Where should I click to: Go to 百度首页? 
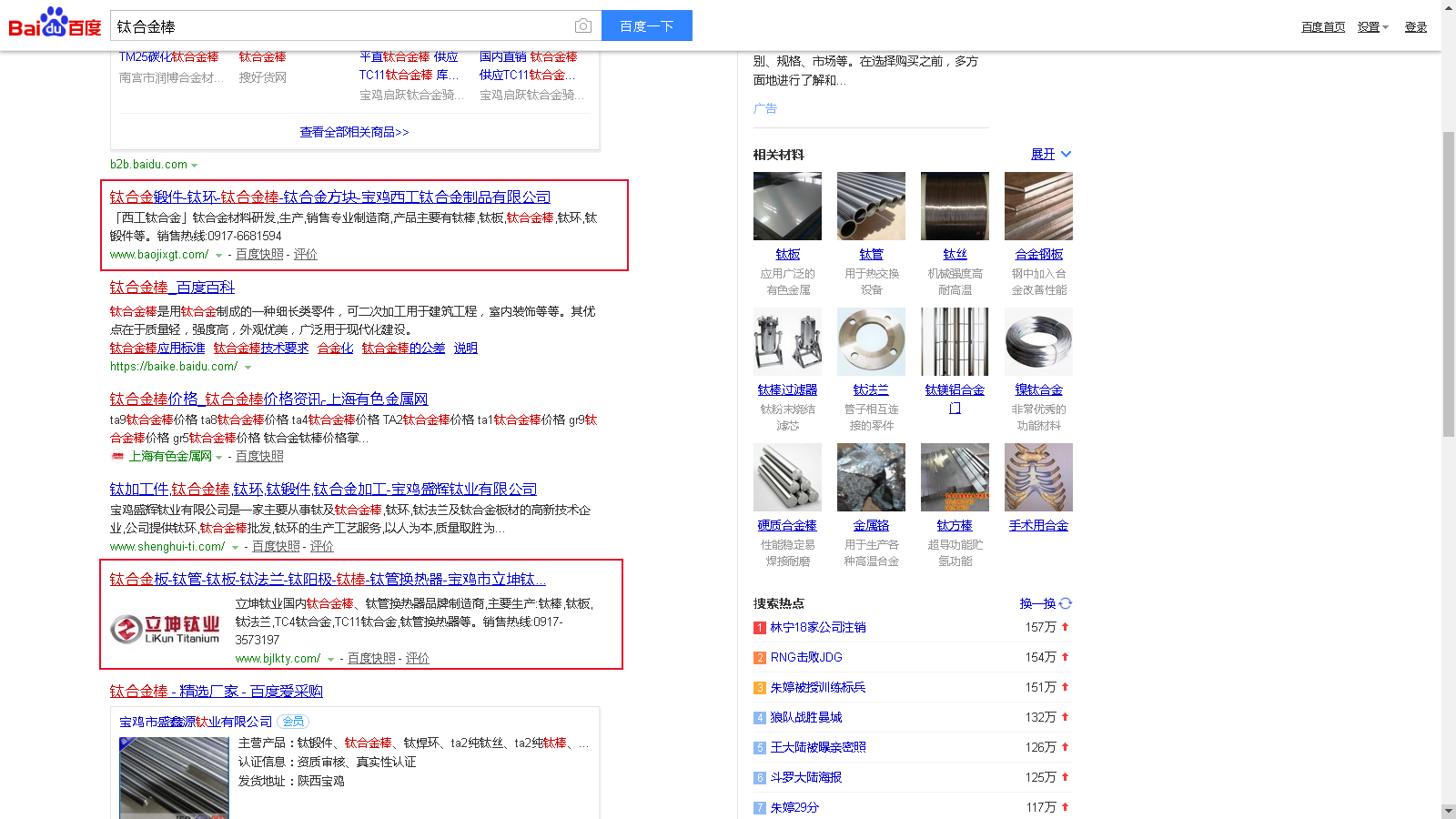tap(1323, 27)
